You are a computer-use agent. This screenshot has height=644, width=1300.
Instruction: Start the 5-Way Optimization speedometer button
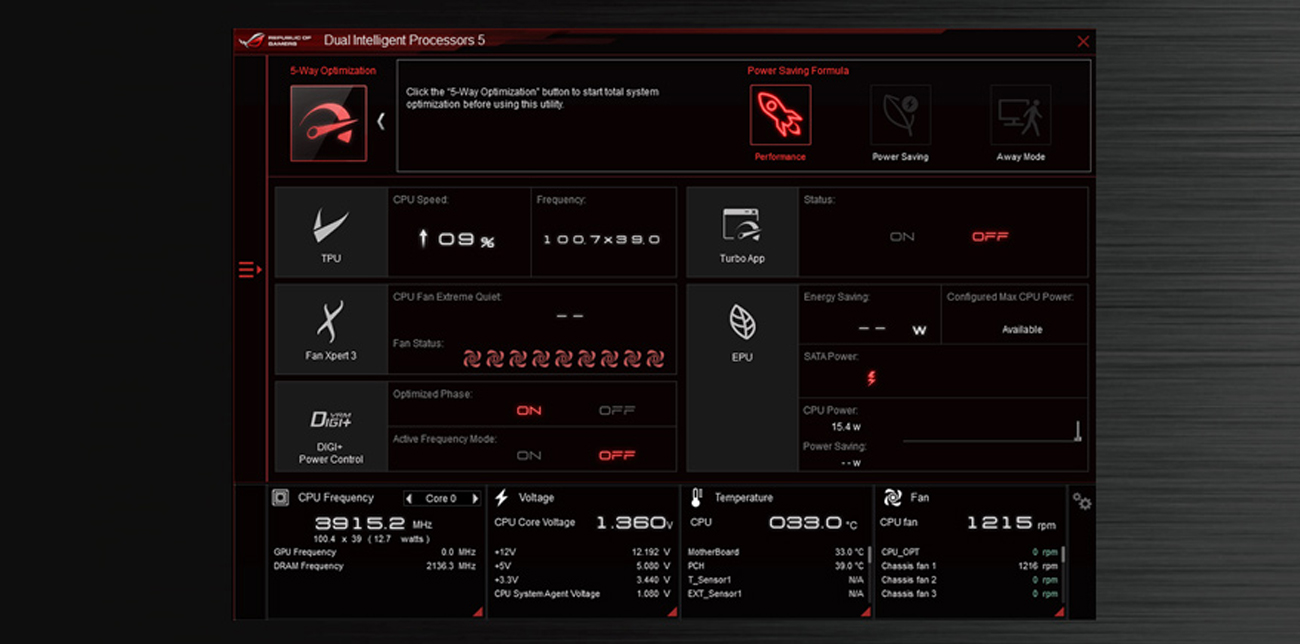[328, 123]
